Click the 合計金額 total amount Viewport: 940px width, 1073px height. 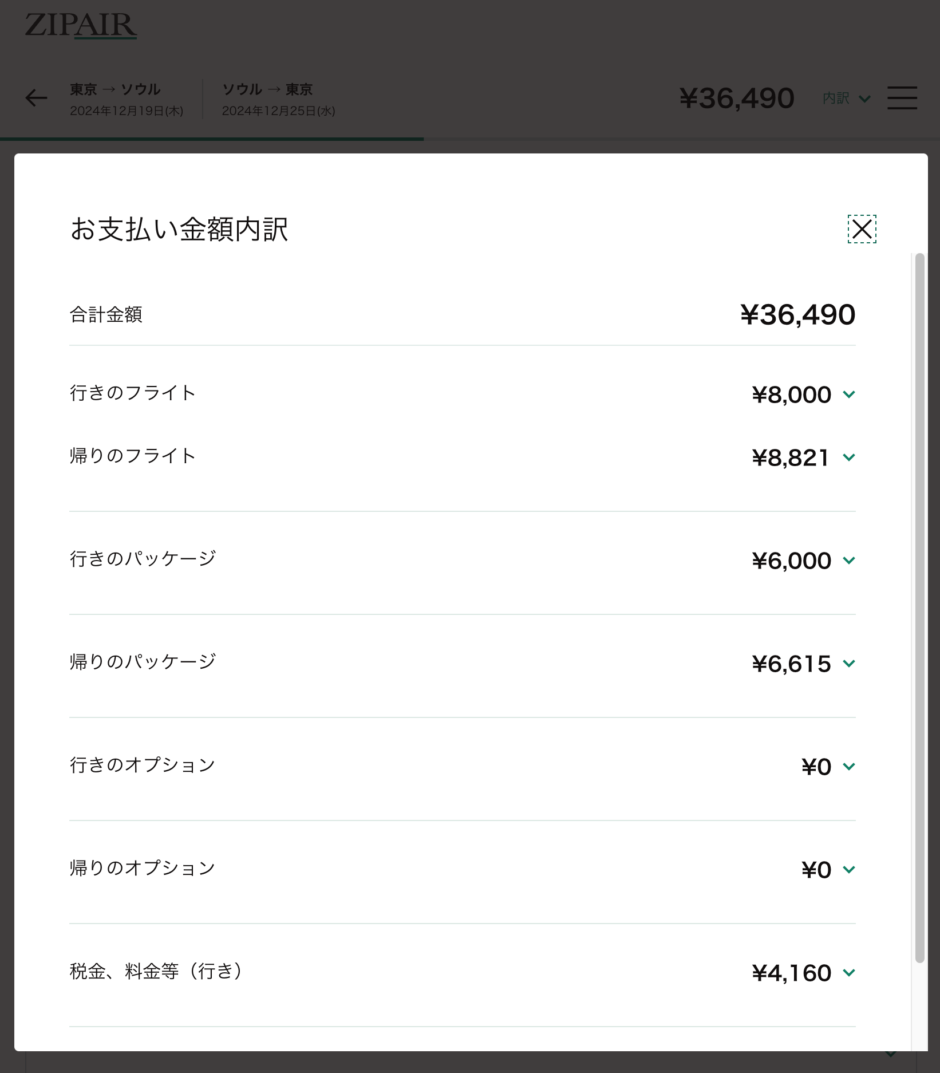(797, 315)
